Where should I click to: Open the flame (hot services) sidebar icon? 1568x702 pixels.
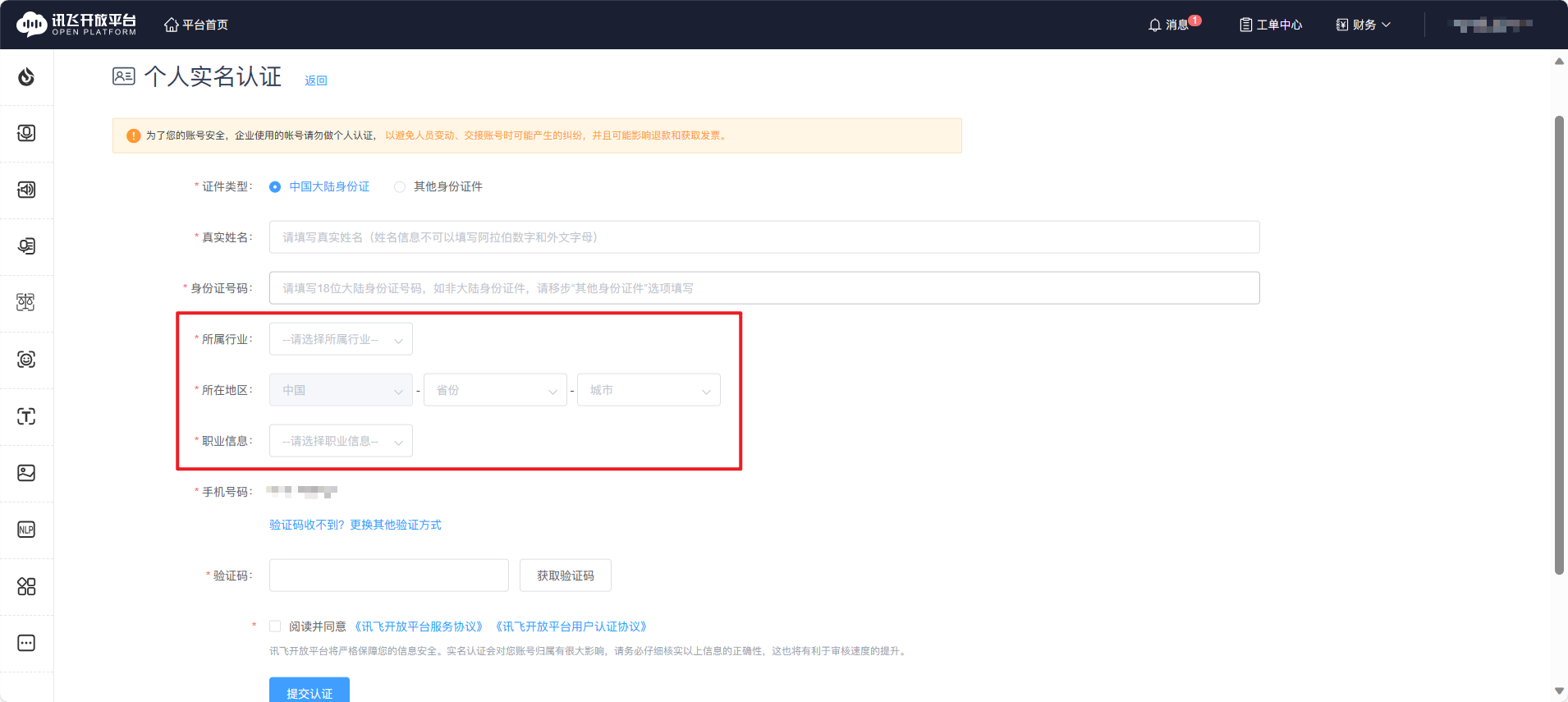[26, 77]
